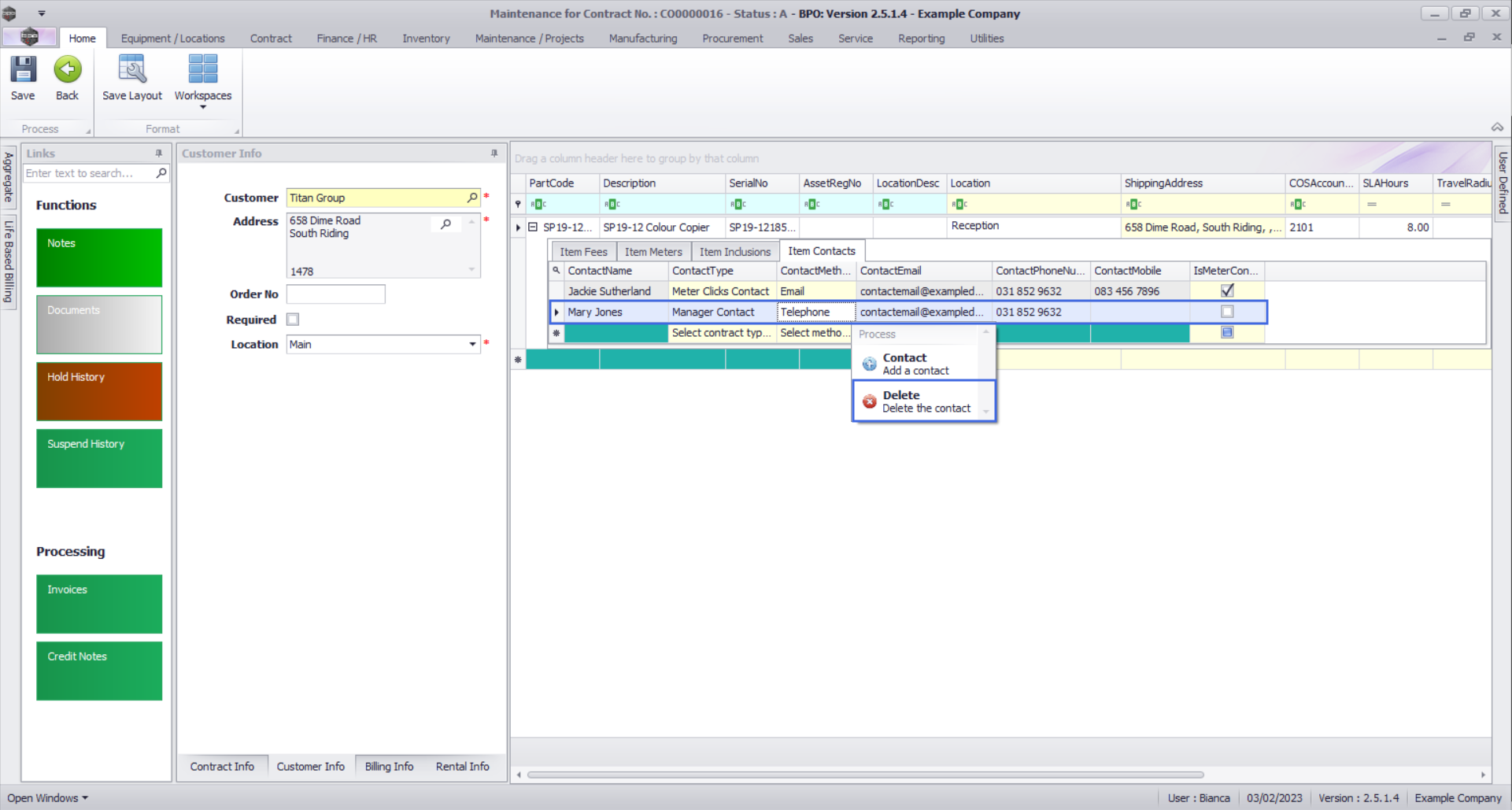
Task: Open the Hold History tile
Action: (x=99, y=391)
